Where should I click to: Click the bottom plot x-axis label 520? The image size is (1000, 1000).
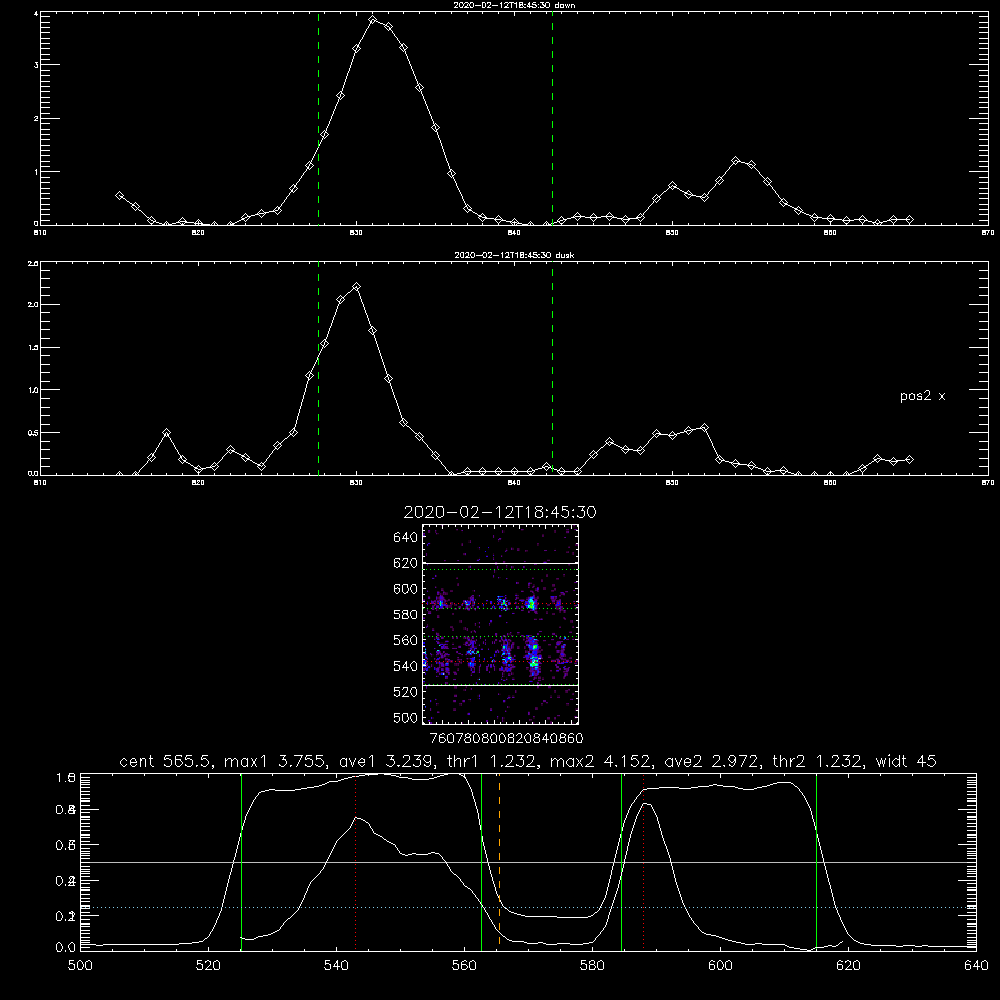pos(208,966)
